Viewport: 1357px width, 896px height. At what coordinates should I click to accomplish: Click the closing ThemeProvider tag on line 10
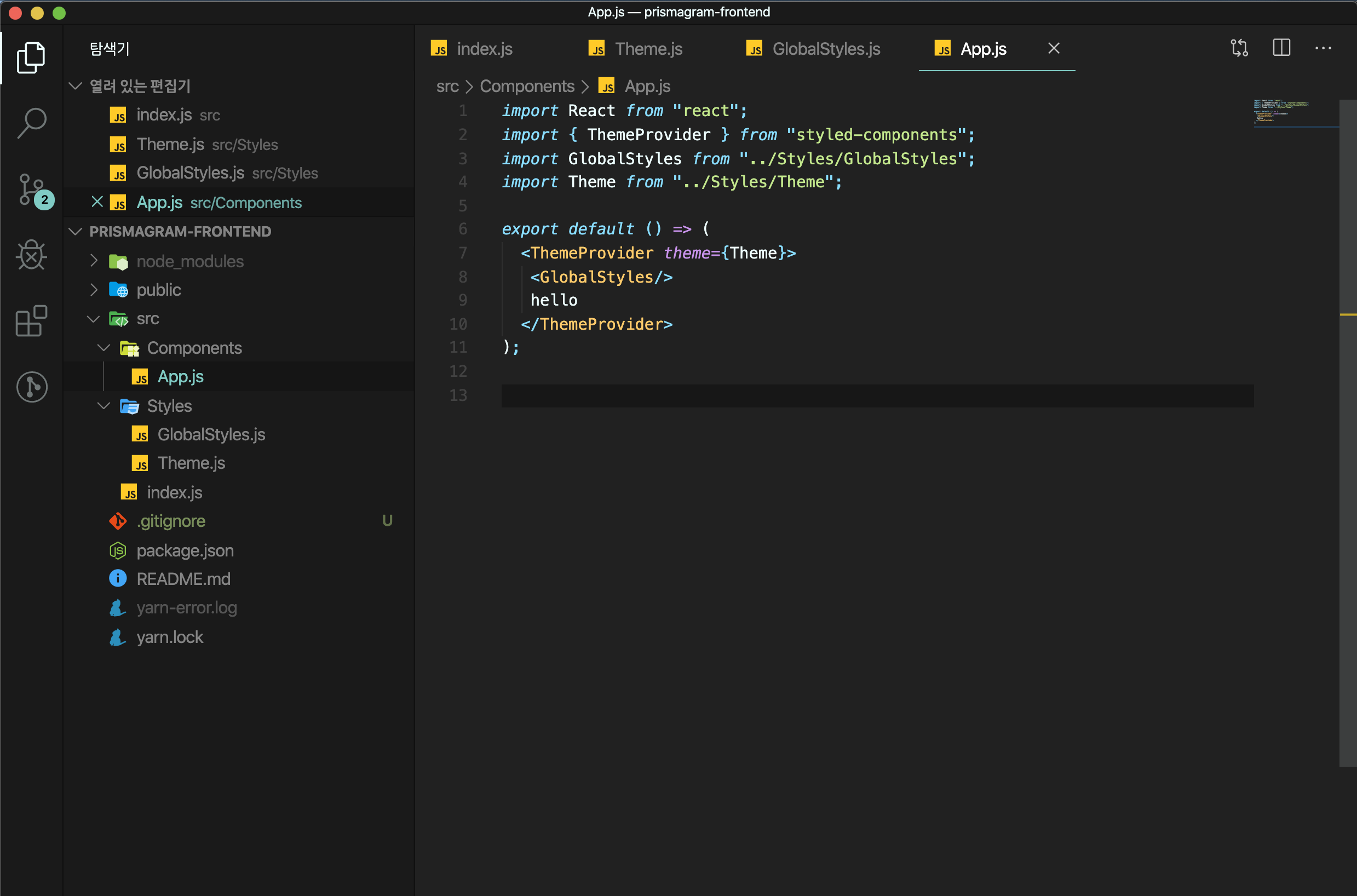tap(596, 325)
